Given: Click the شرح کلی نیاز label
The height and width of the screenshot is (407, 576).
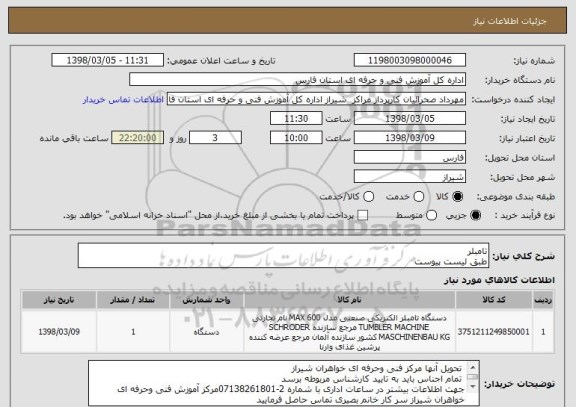Looking at the screenshot, I should tap(523, 256).
